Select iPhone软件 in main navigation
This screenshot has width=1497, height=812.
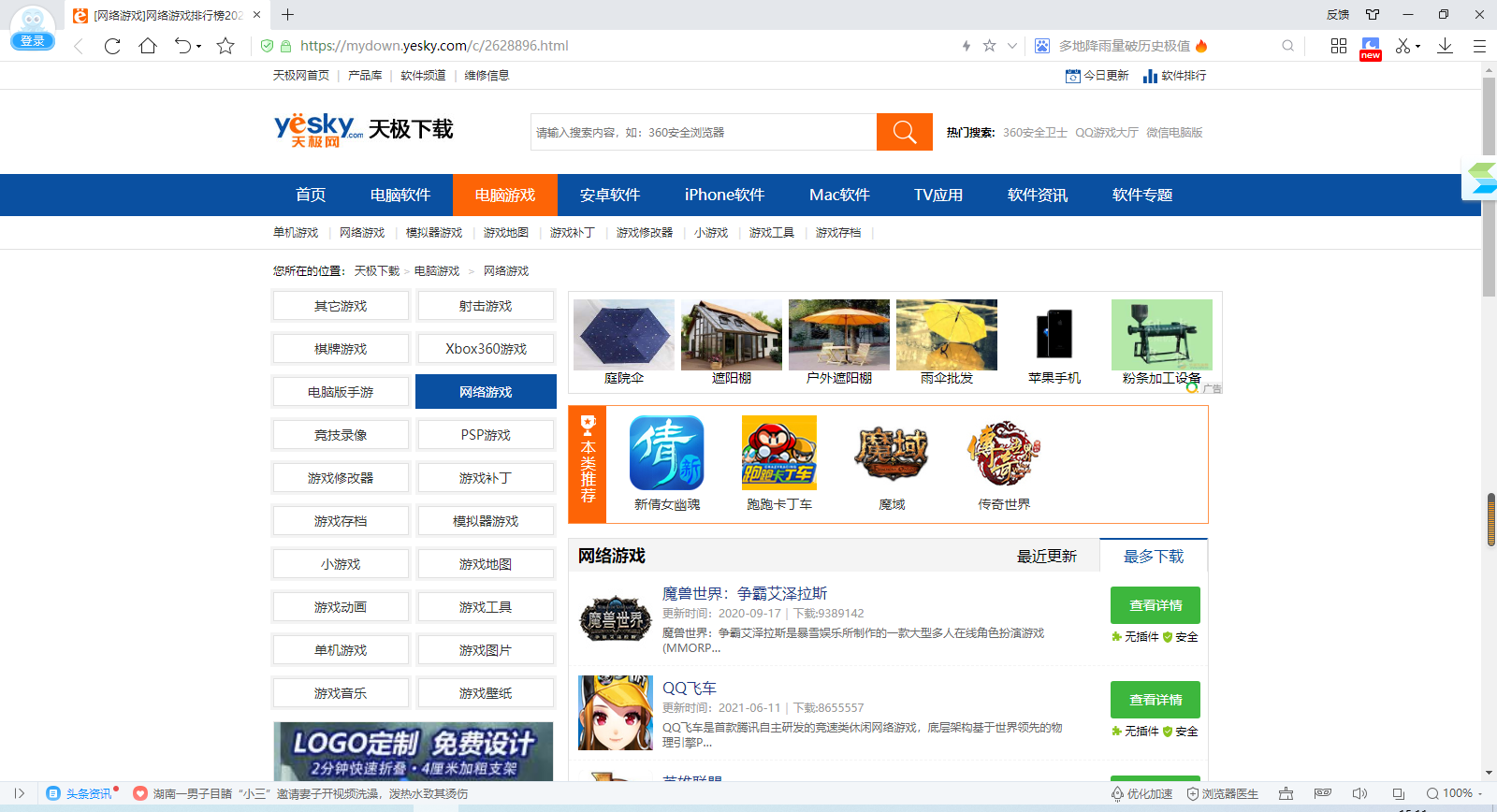coord(724,195)
